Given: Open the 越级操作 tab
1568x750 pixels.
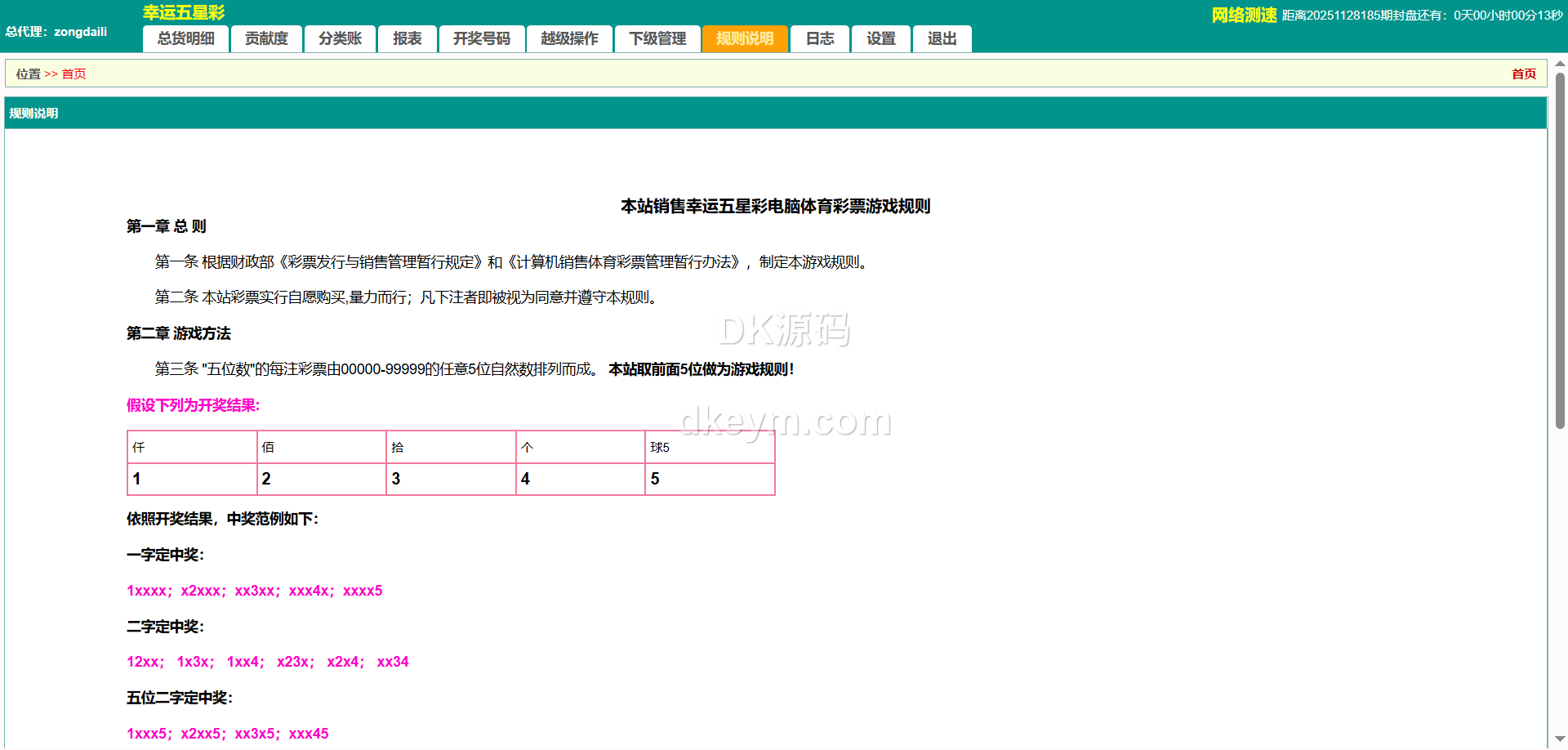Looking at the screenshot, I should click(x=569, y=38).
